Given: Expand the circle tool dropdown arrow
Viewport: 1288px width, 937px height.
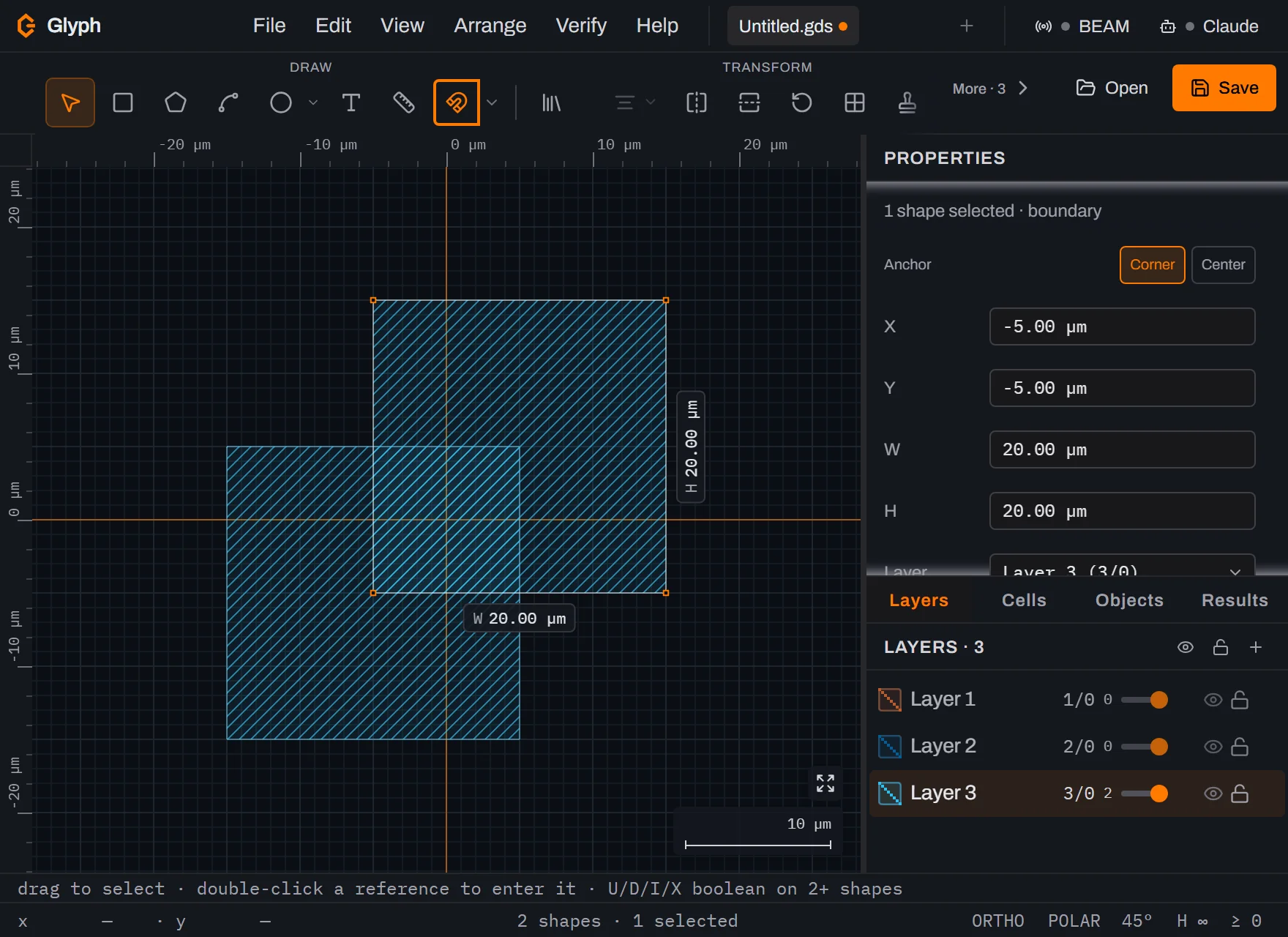Looking at the screenshot, I should 313,102.
